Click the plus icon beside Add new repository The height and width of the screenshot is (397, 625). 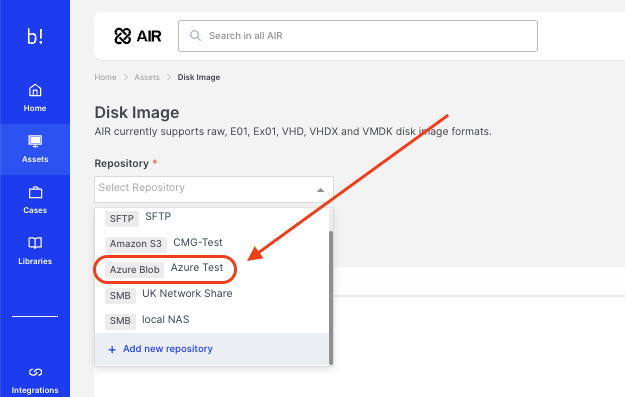[x=112, y=350]
